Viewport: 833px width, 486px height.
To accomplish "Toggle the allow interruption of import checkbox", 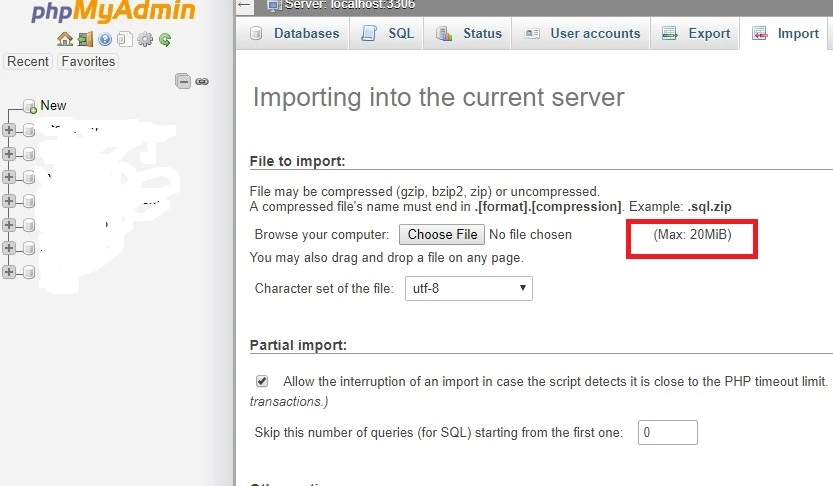I will [x=262, y=381].
